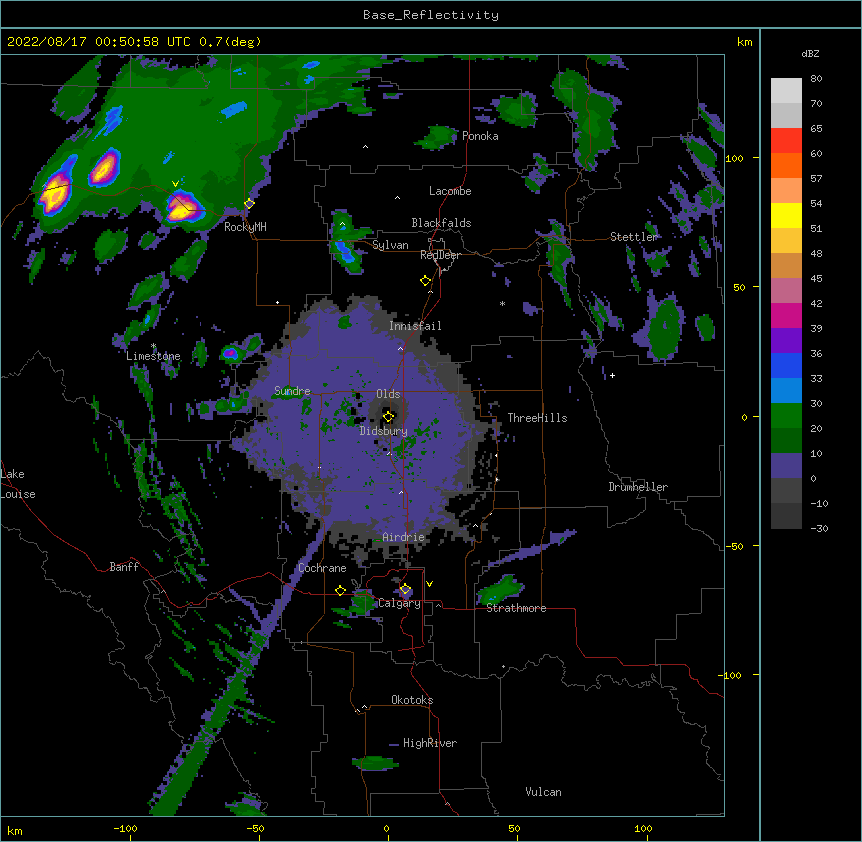Click the Olds label
This screenshot has height=842, width=862.
(388, 394)
